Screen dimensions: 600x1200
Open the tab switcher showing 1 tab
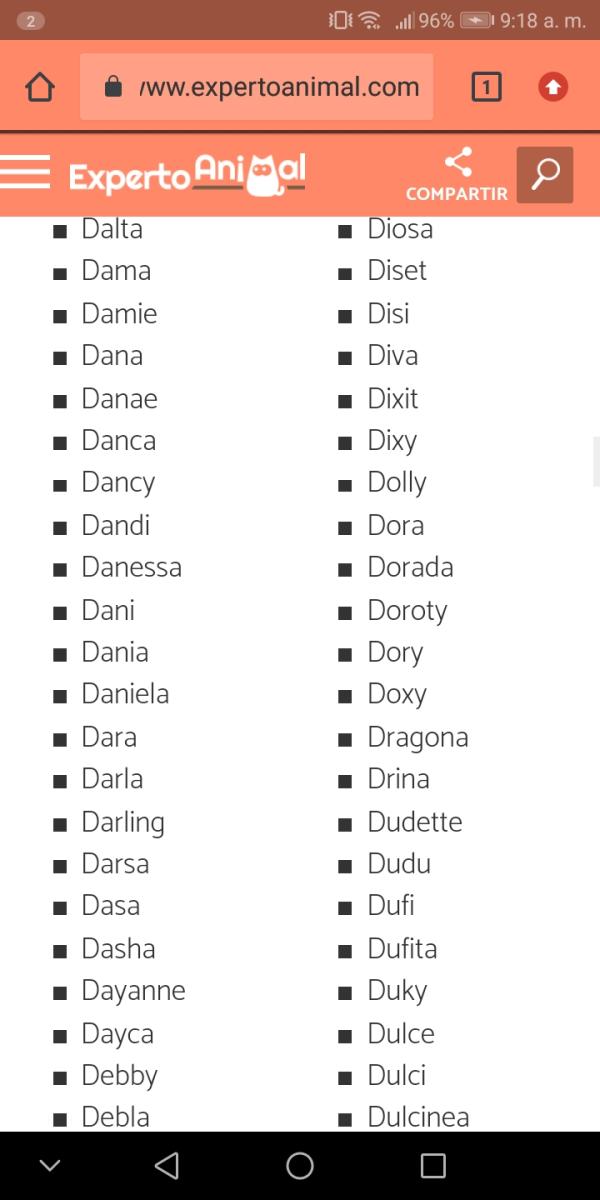(x=486, y=88)
